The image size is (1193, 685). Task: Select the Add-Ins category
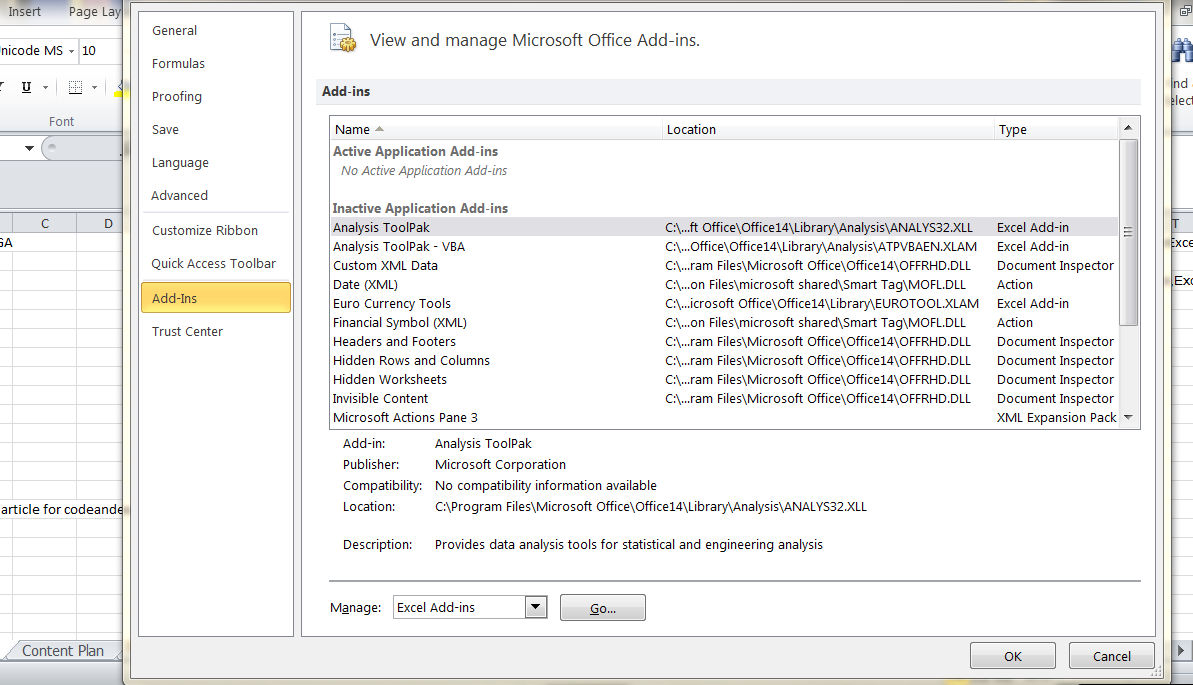(x=216, y=298)
